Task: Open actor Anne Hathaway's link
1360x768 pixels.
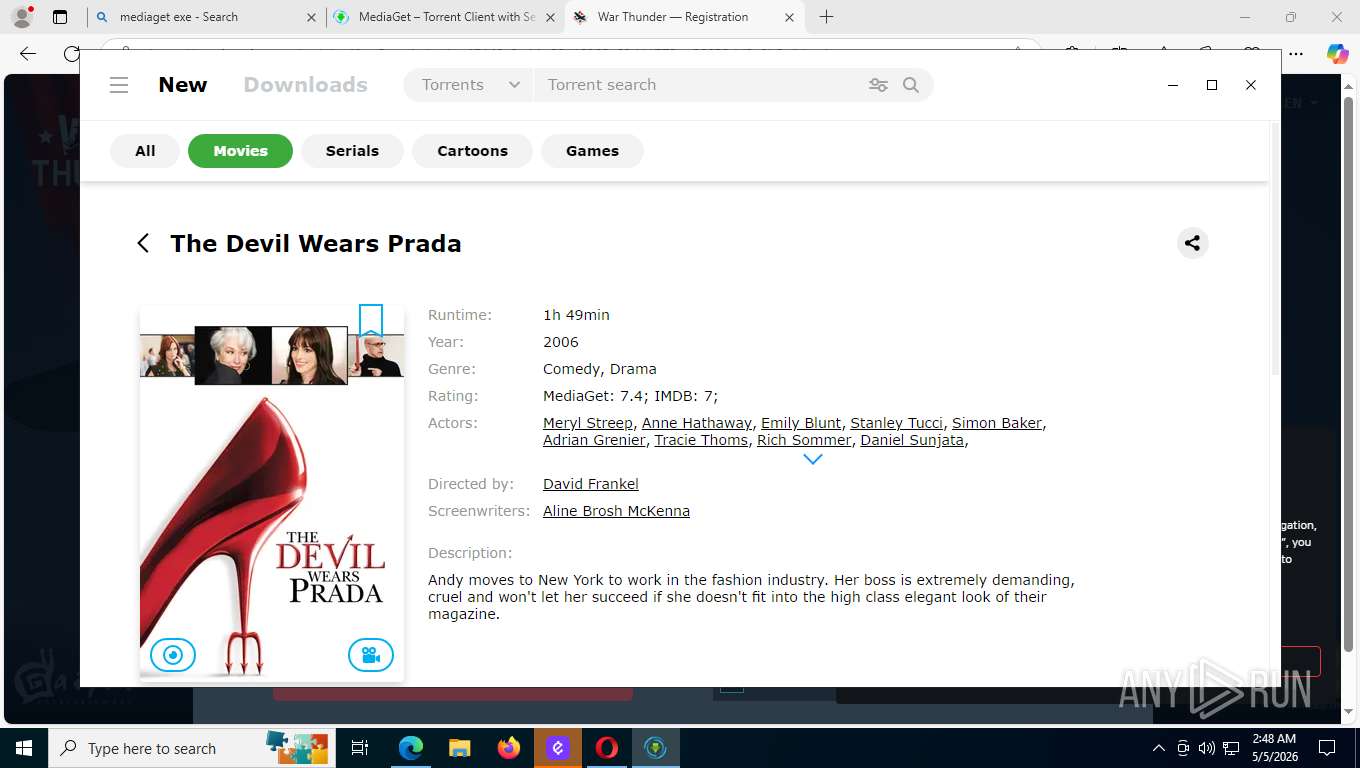Action: [x=697, y=423]
